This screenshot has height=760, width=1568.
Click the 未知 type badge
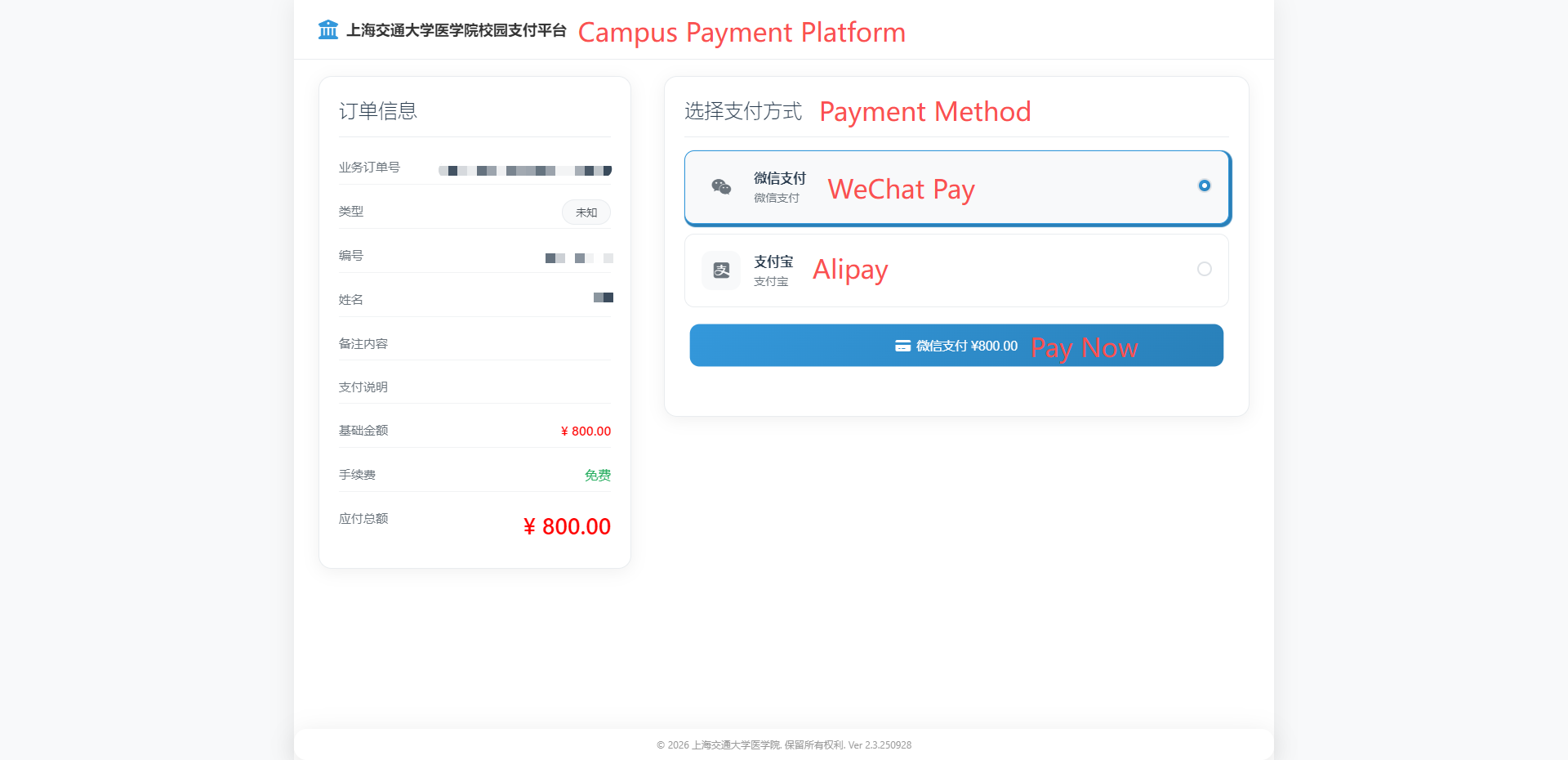point(586,212)
